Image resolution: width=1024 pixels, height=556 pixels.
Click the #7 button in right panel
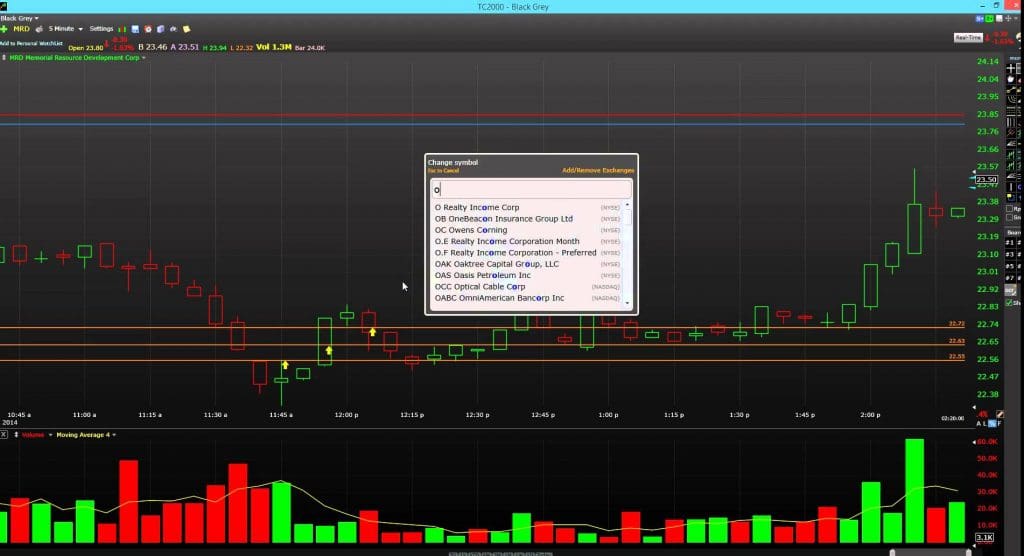click(1010, 278)
